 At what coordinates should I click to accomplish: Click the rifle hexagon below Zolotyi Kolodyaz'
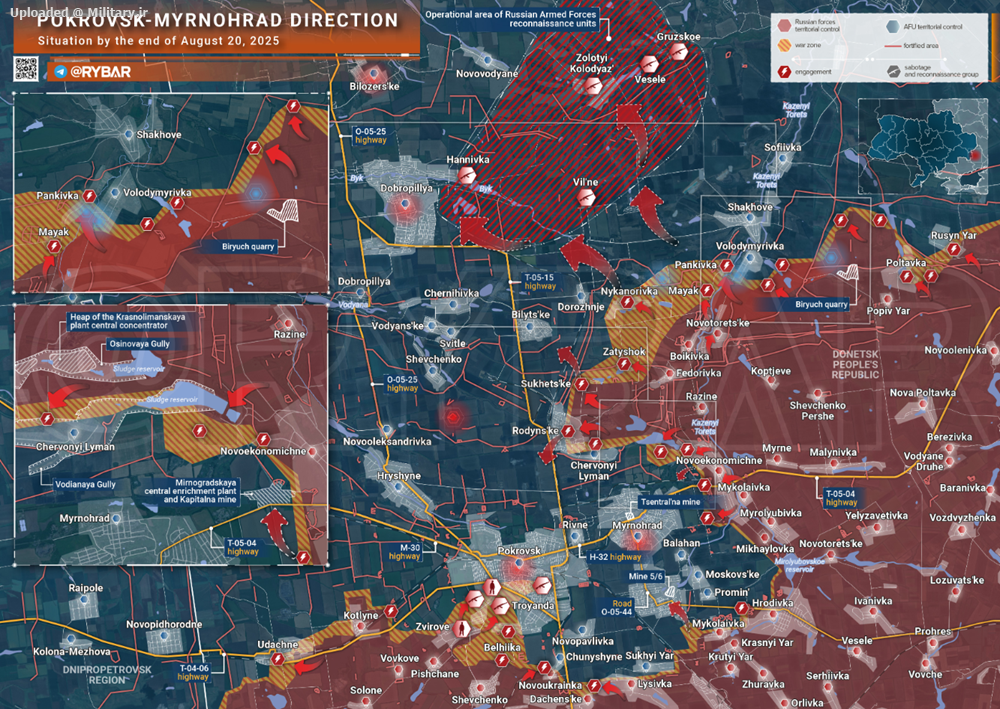pyautogui.click(x=594, y=86)
